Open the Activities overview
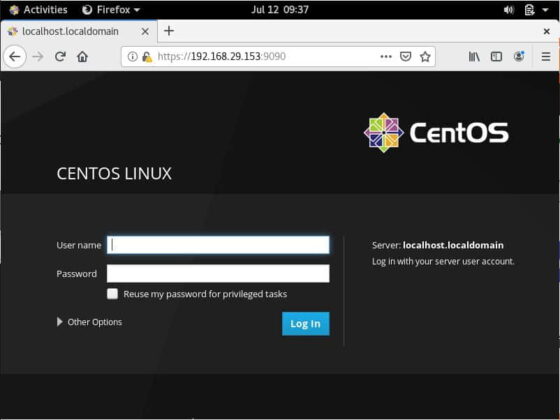This screenshot has width=560, height=420. [39, 10]
